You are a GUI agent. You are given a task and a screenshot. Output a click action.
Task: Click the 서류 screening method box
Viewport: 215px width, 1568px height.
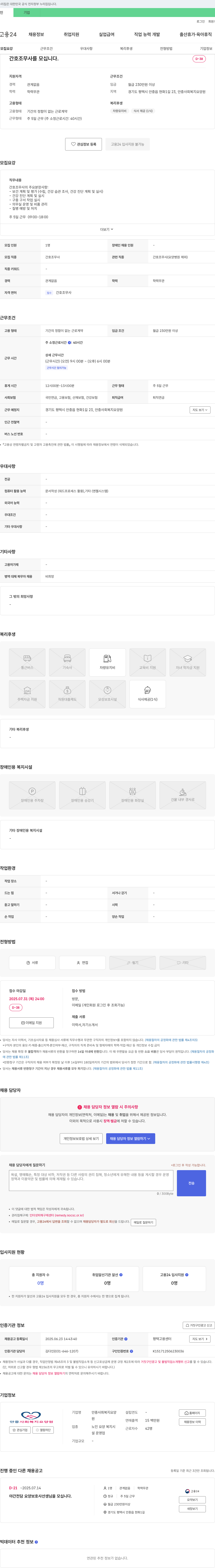[x=32, y=963]
